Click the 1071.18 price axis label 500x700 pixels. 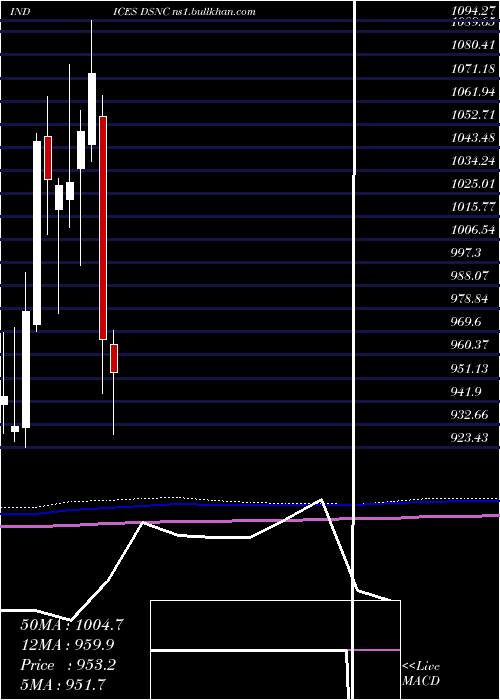pyautogui.click(x=472, y=68)
